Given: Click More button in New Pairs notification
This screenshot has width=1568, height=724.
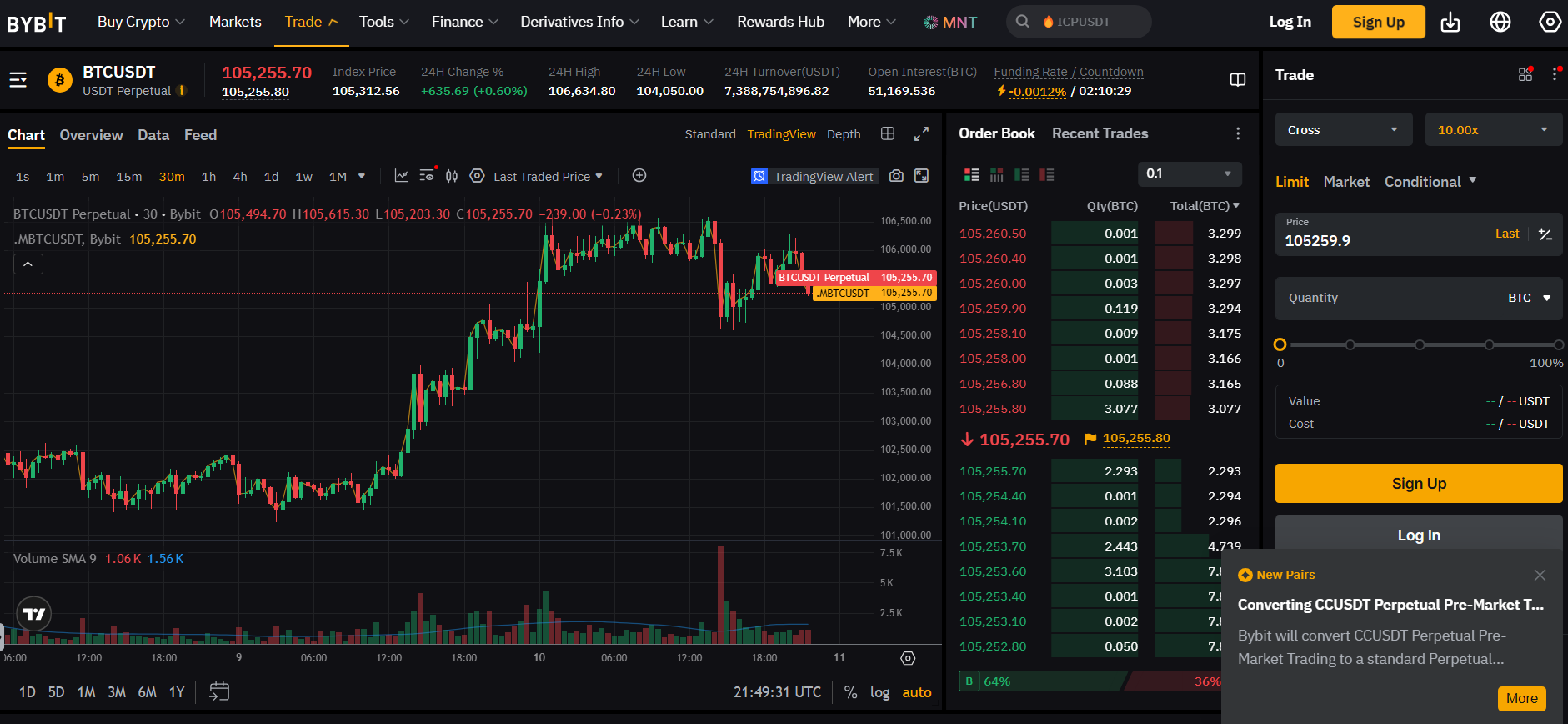Looking at the screenshot, I should pyautogui.click(x=1521, y=699).
